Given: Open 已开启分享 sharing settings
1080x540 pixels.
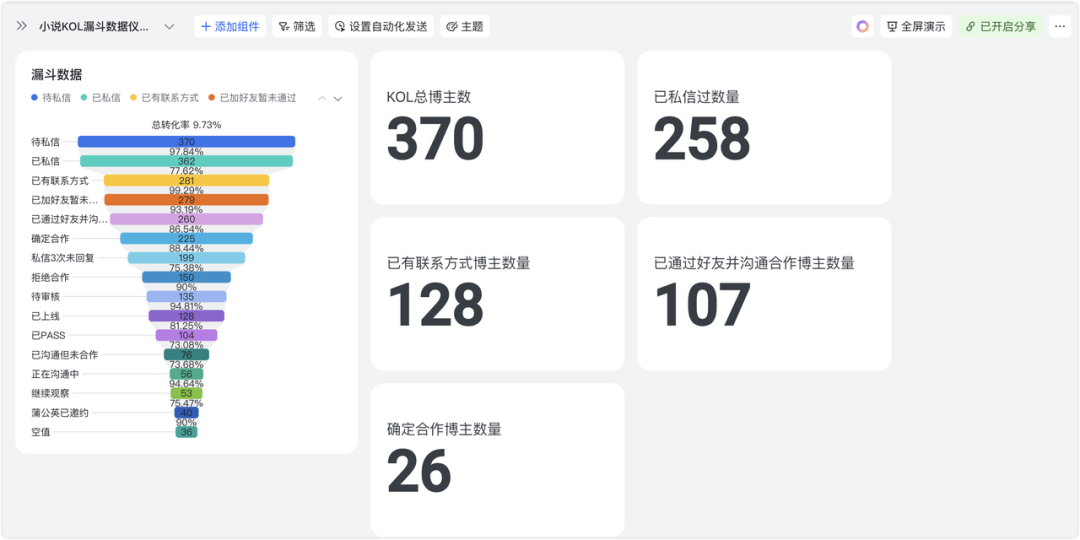Looking at the screenshot, I should click(x=1000, y=27).
